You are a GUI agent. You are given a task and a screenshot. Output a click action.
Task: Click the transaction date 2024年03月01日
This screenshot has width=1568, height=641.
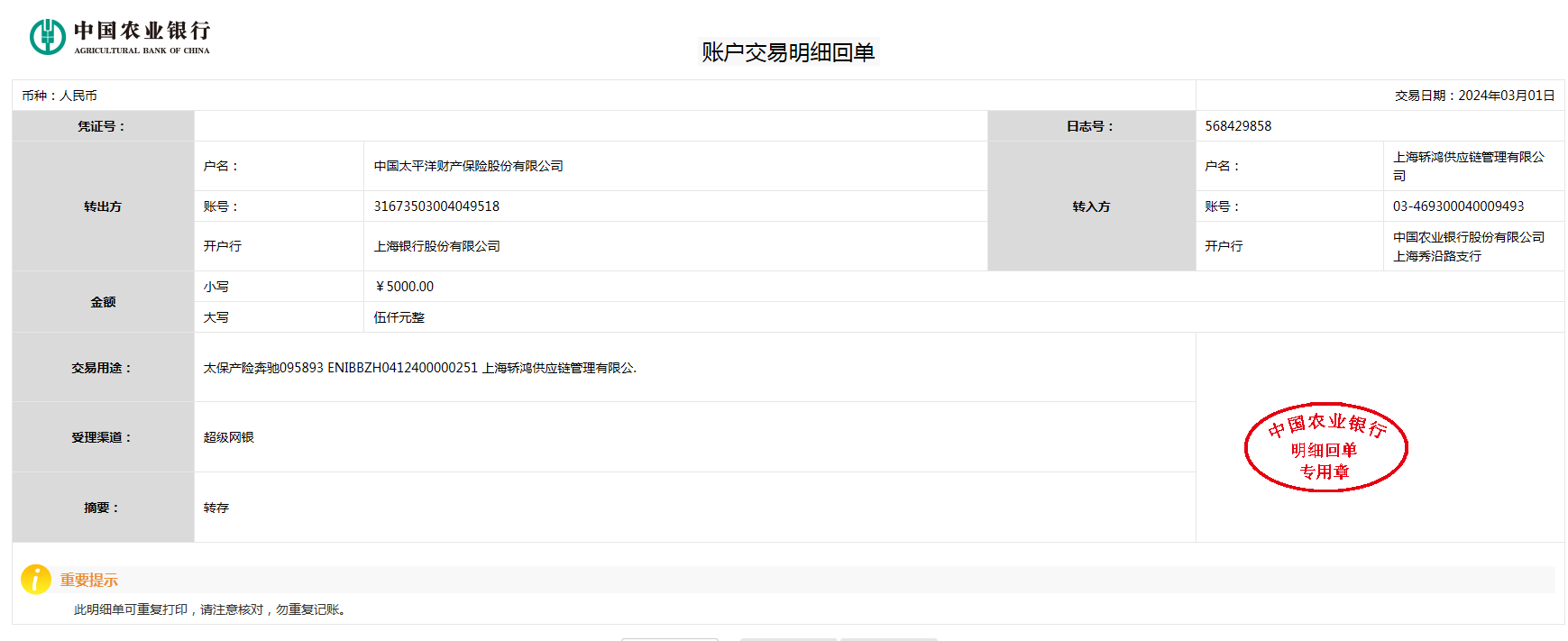1506,96
